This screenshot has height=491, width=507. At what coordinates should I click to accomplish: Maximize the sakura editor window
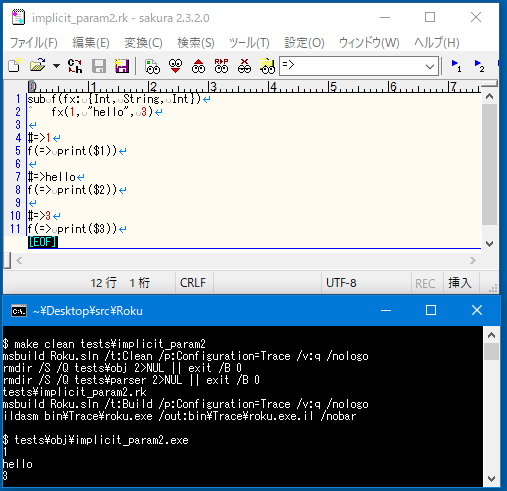(430, 17)
